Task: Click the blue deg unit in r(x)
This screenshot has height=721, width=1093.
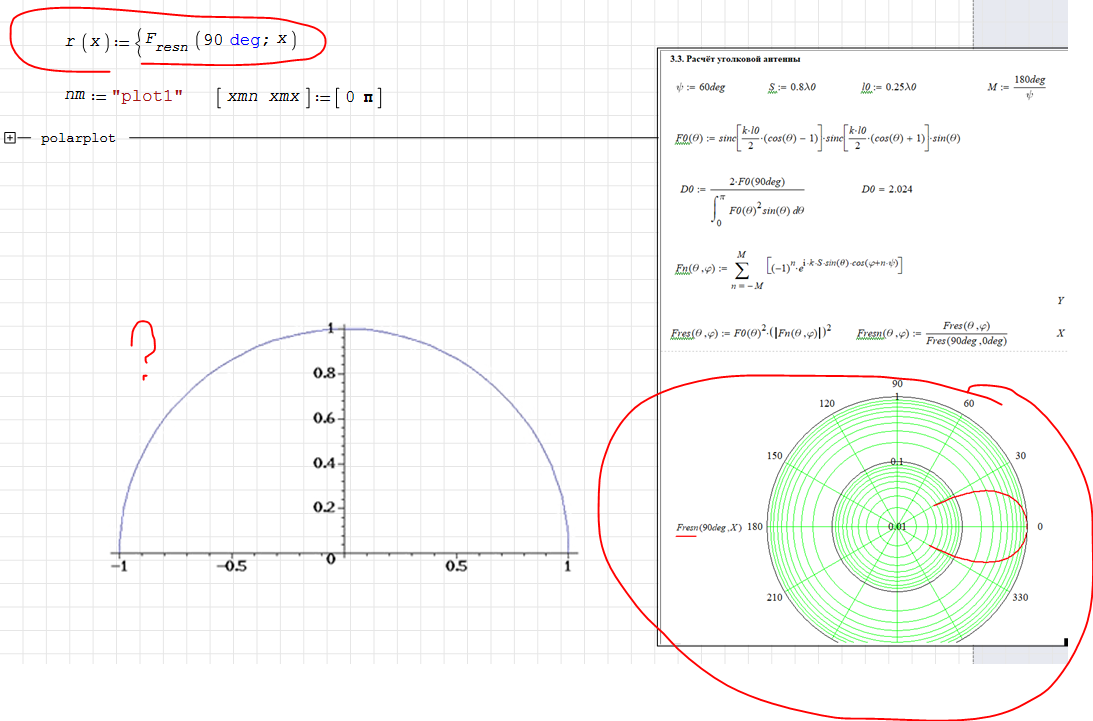Action: (244, 41)
